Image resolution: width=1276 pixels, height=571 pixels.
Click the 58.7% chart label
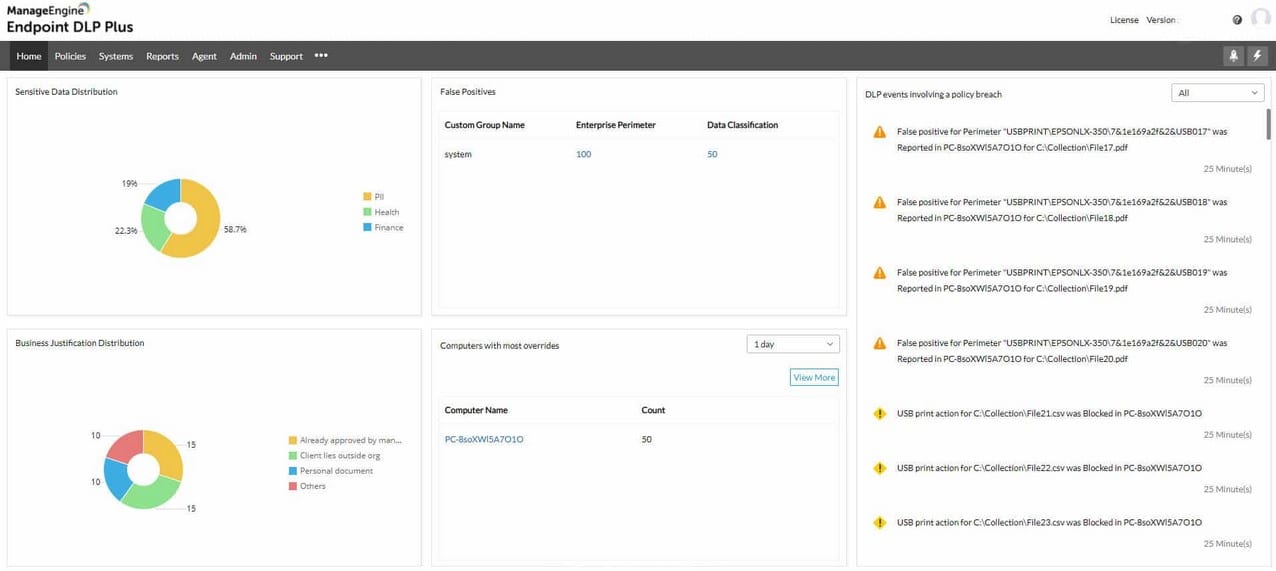(x=235, y=229)
